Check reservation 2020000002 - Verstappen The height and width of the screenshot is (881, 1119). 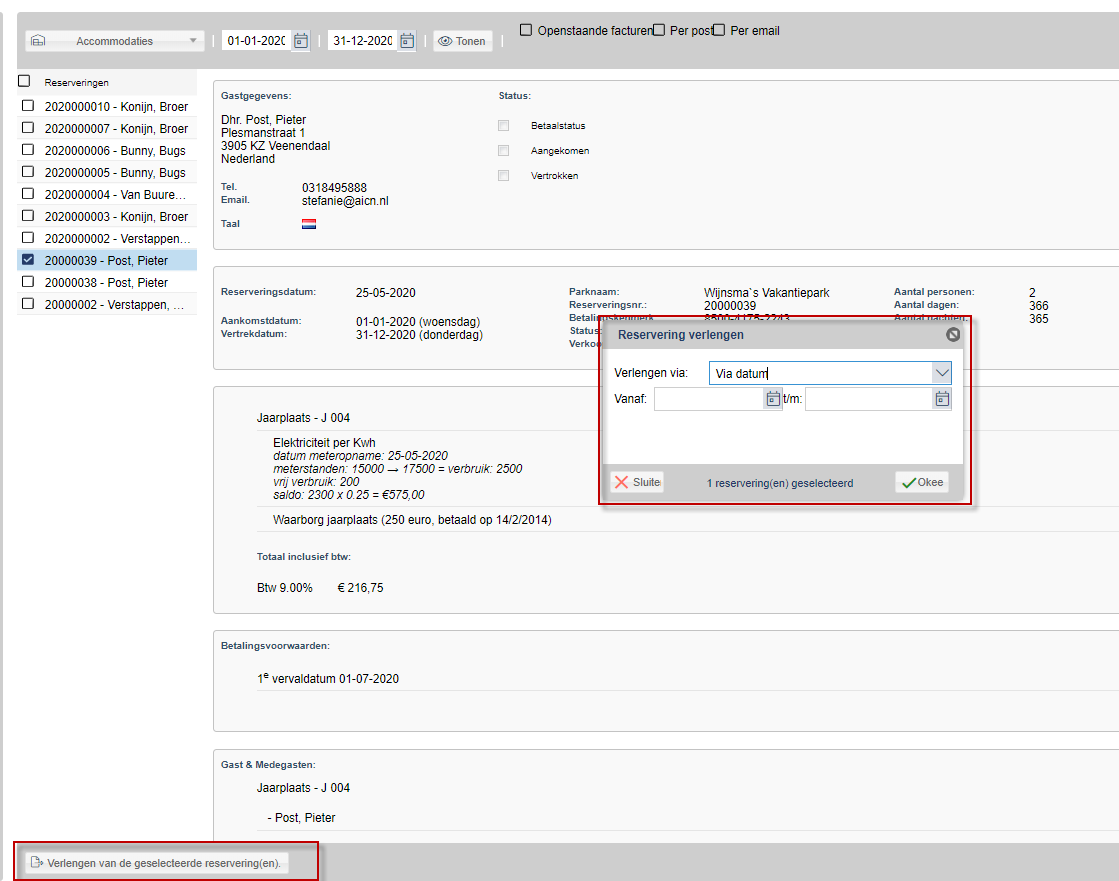click(28, 238)
